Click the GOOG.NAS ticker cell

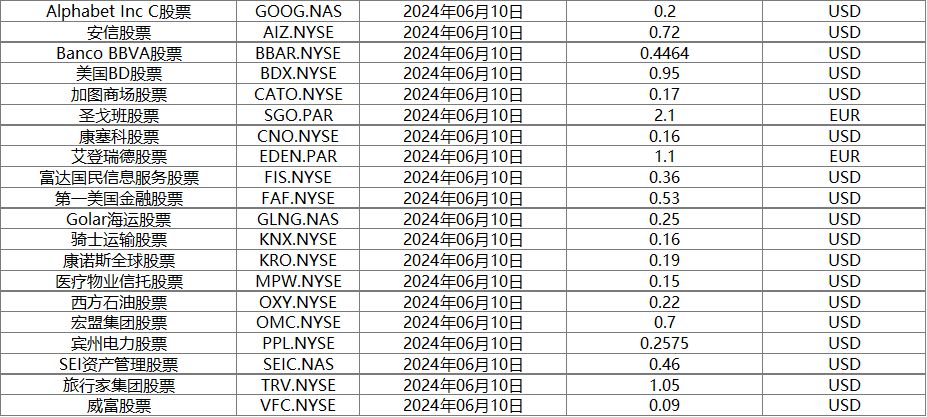(x=299, y=11)
